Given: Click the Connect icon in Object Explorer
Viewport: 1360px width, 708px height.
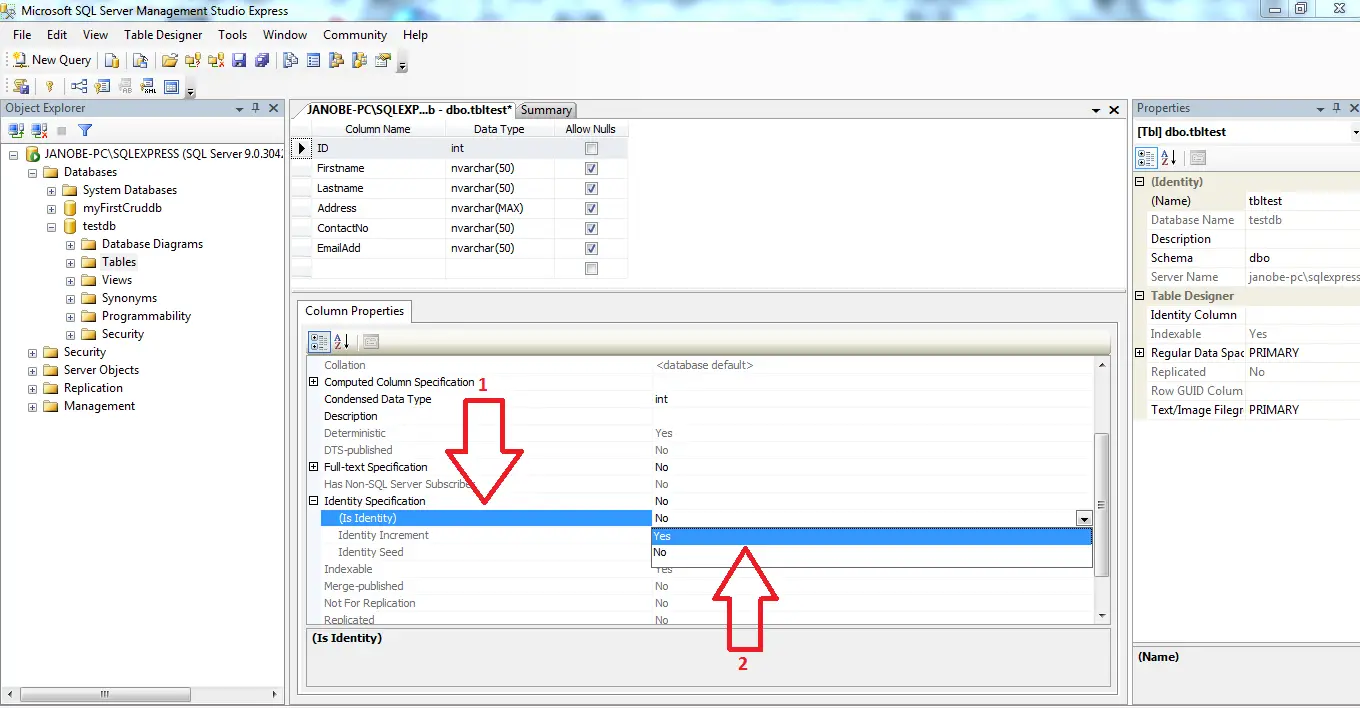Looking at the screenshot, I should 16,130.
